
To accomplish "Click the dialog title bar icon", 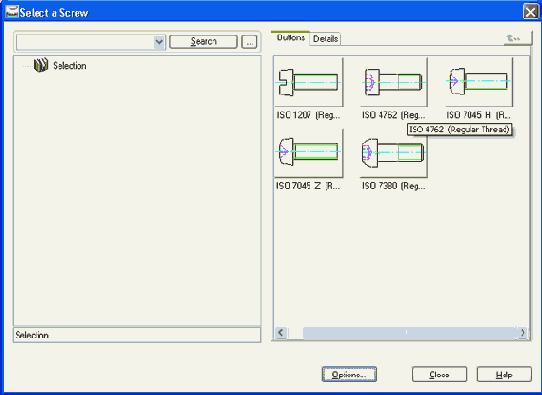I will tap(12, 12).
